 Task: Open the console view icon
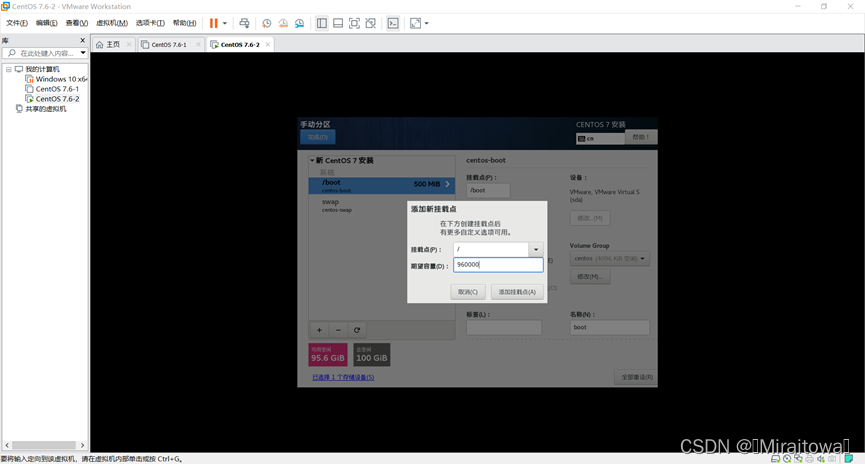point(393,23)
